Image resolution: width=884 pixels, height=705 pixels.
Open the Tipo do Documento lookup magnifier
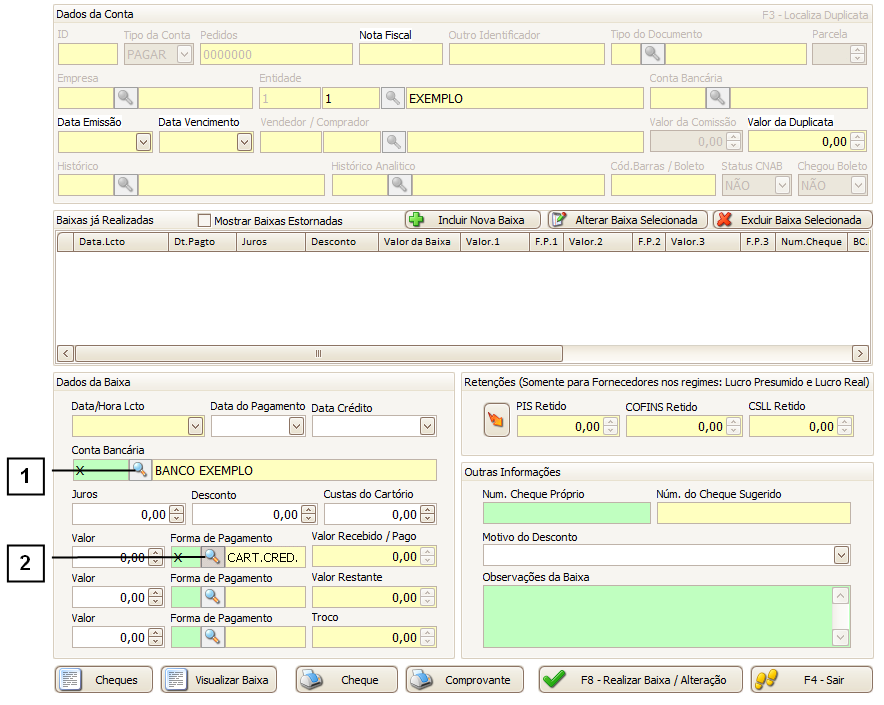coord(653,54)
